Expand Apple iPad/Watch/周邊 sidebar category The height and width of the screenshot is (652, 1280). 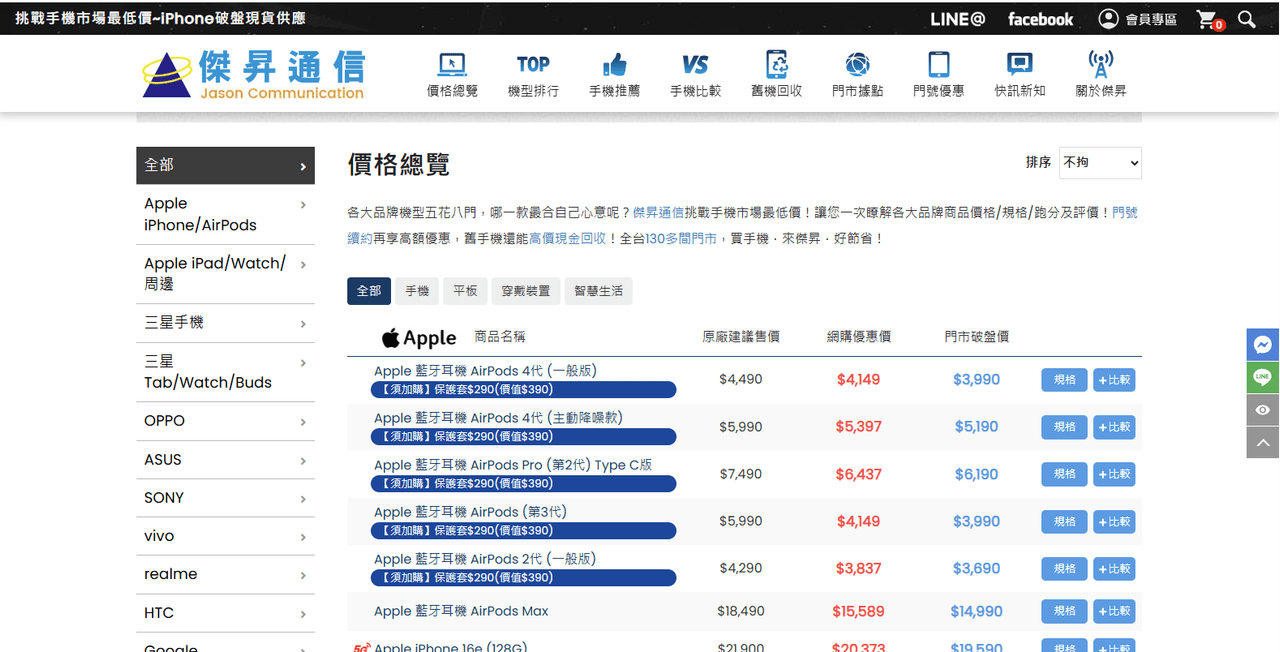pyautogui.click(x=225, y=273)
